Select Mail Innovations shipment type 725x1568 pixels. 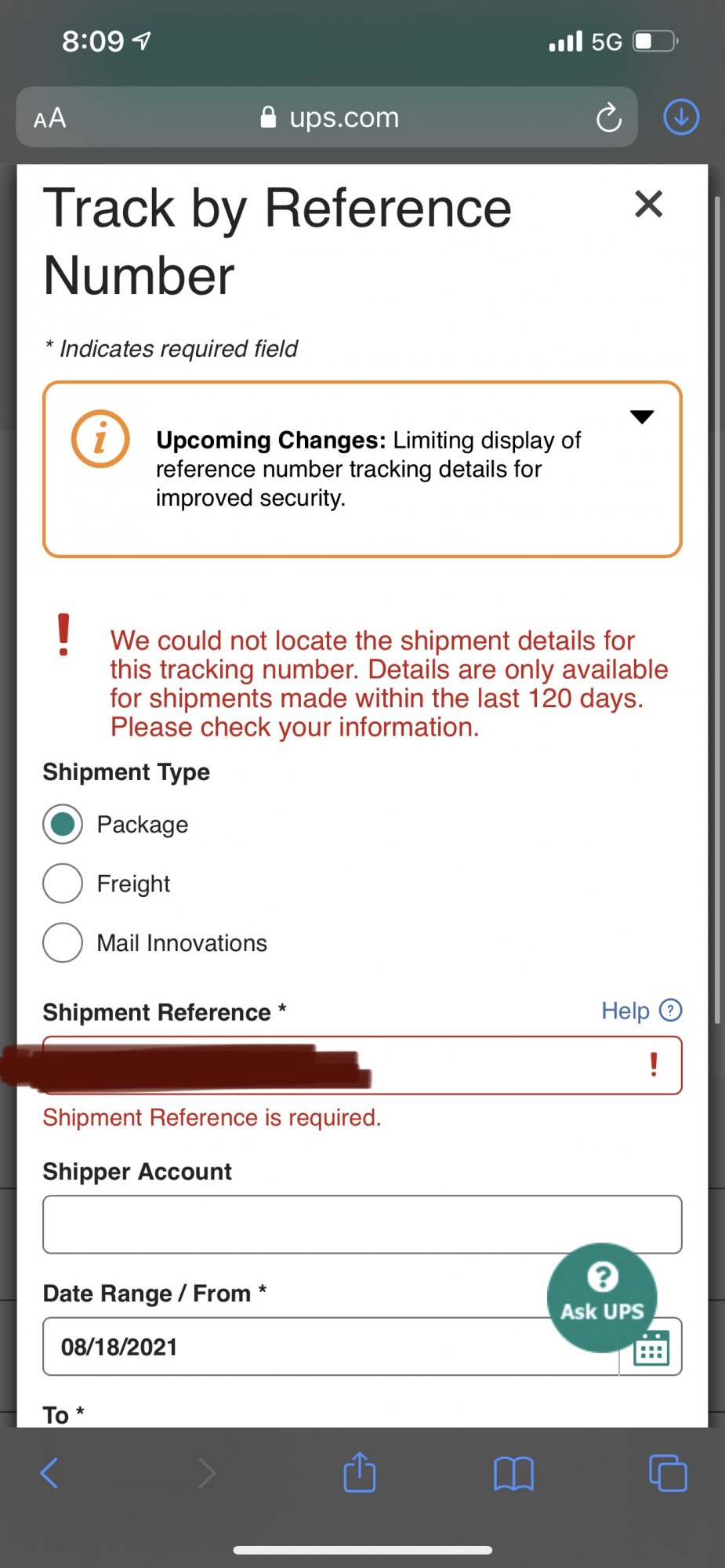[63, 942]
